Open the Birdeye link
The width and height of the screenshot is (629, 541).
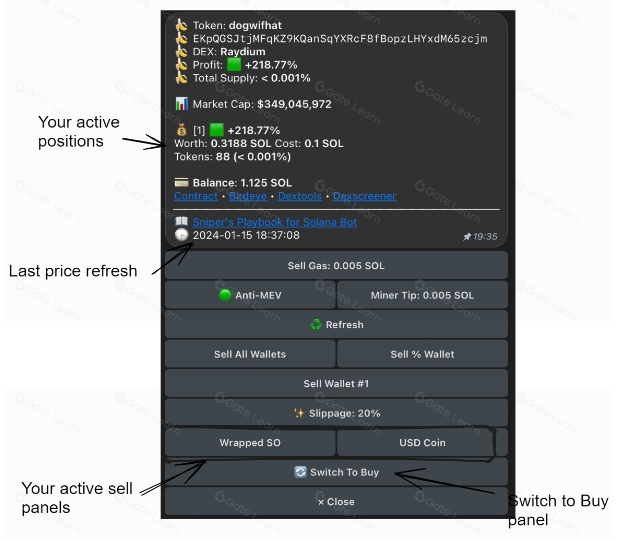tap(248, 196)
